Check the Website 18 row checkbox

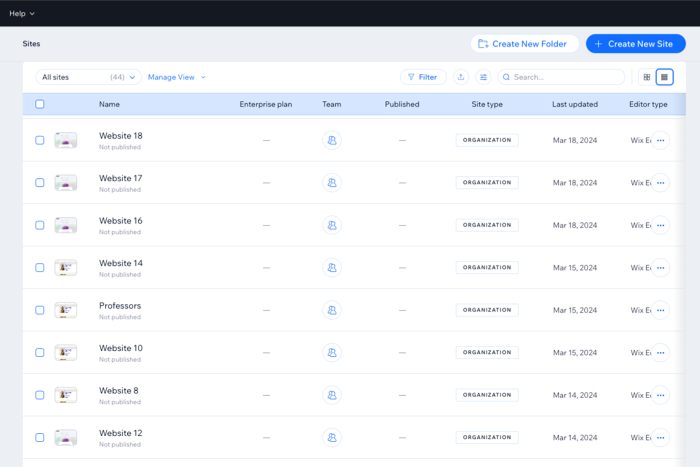coord(40,140)
